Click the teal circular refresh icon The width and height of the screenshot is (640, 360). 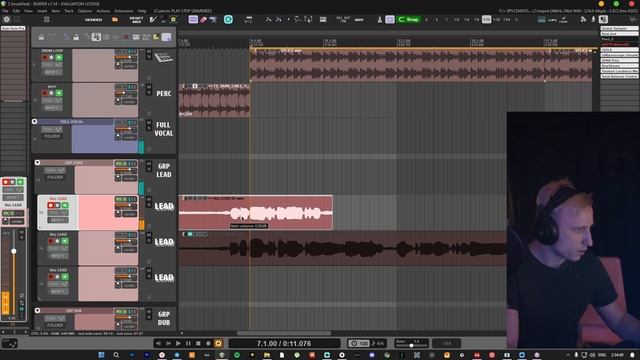click(228, 19)
